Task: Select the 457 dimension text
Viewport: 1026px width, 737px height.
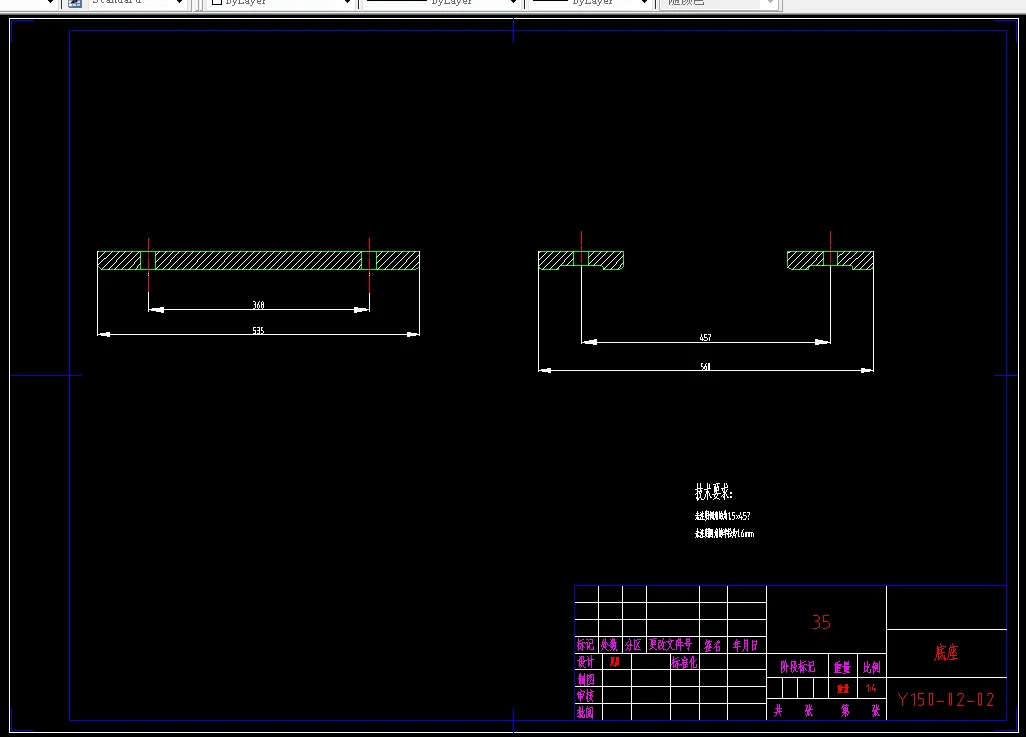Action: click(705, 338)
